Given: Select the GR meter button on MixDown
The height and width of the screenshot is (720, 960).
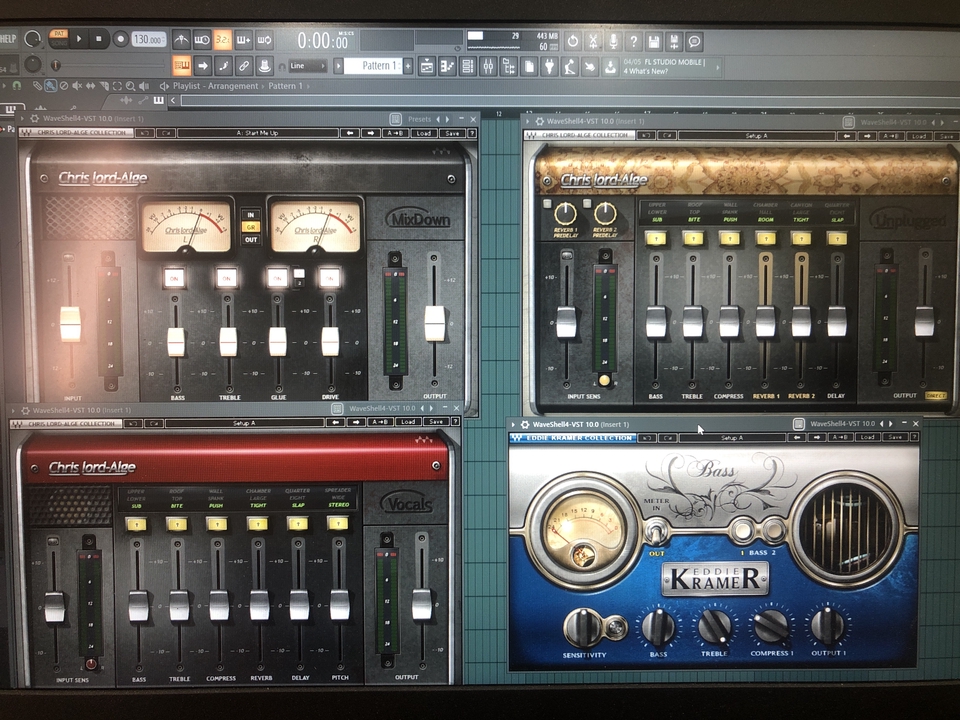Looking at the screenshot, I should (251, 227).
